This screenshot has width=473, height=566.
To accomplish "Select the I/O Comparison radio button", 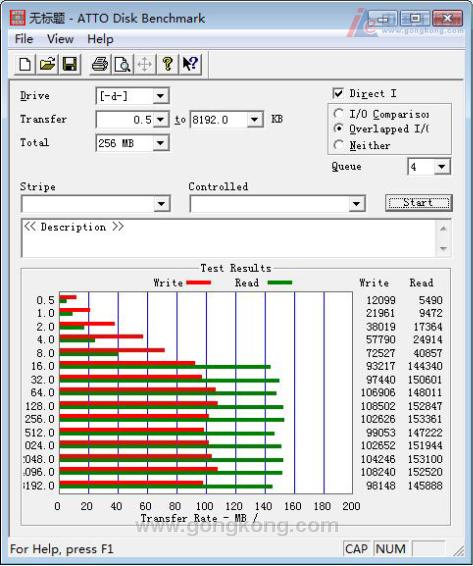I will pyautogui.click(x=338, y=114).
